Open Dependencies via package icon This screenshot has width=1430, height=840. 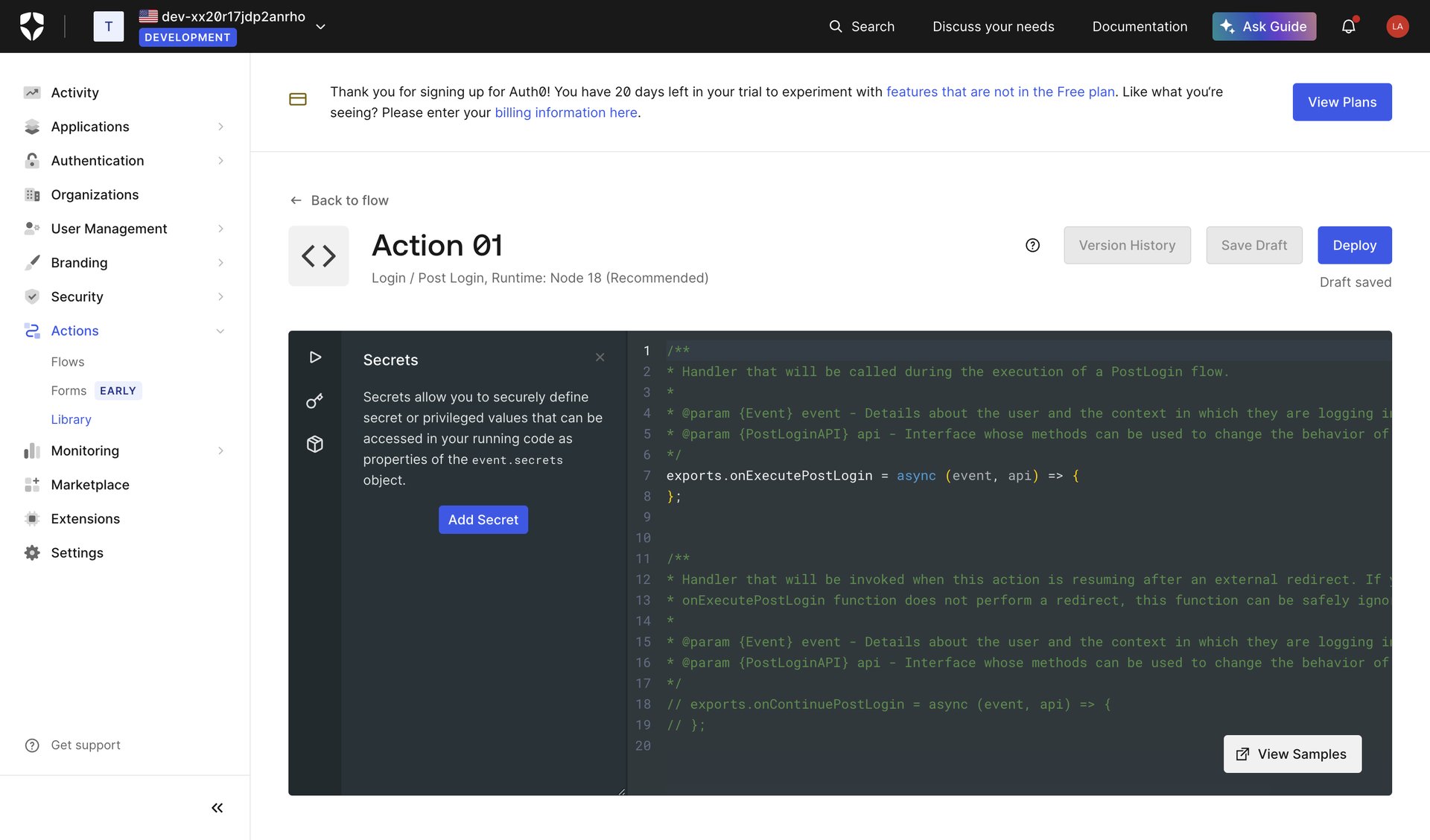click(314, 444)
